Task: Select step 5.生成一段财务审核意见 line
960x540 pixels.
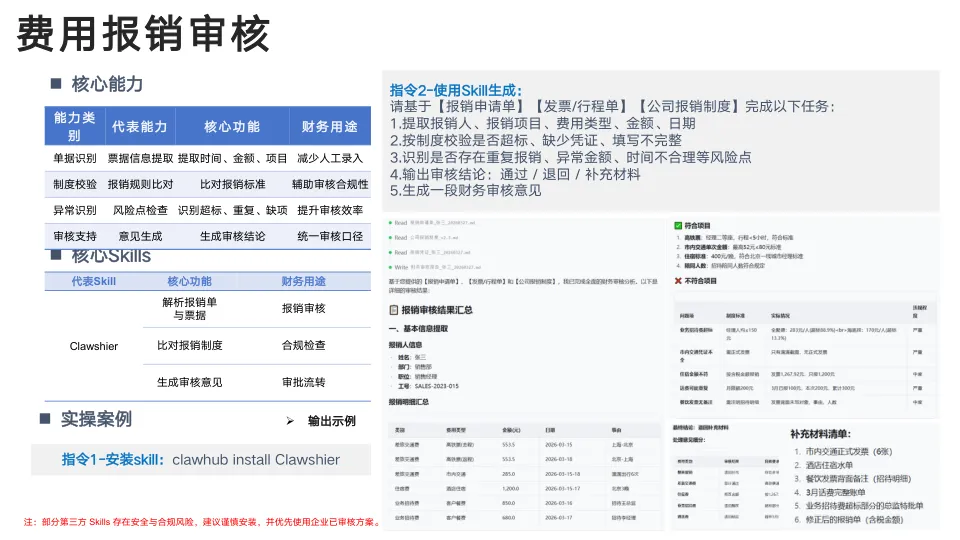Action: pos(465,190)
